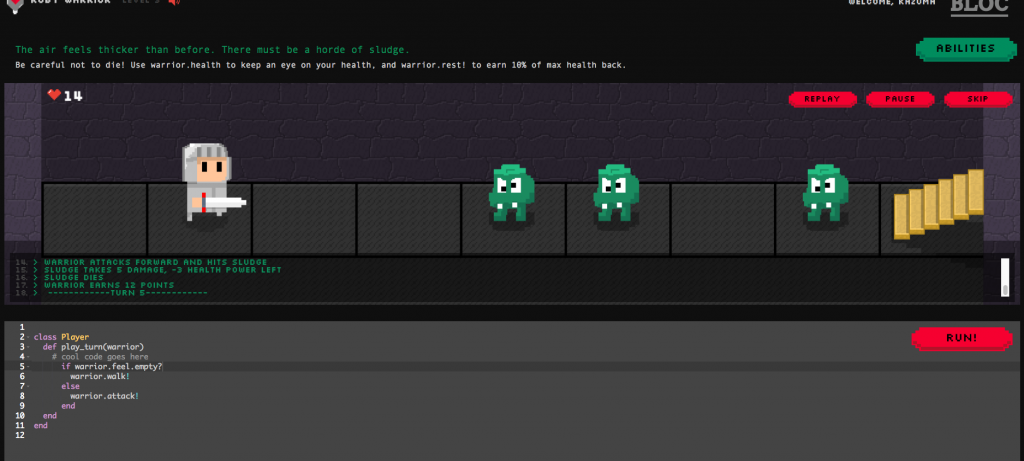
Task: Click line number 6 in gutter
Action: pos(22,377)
